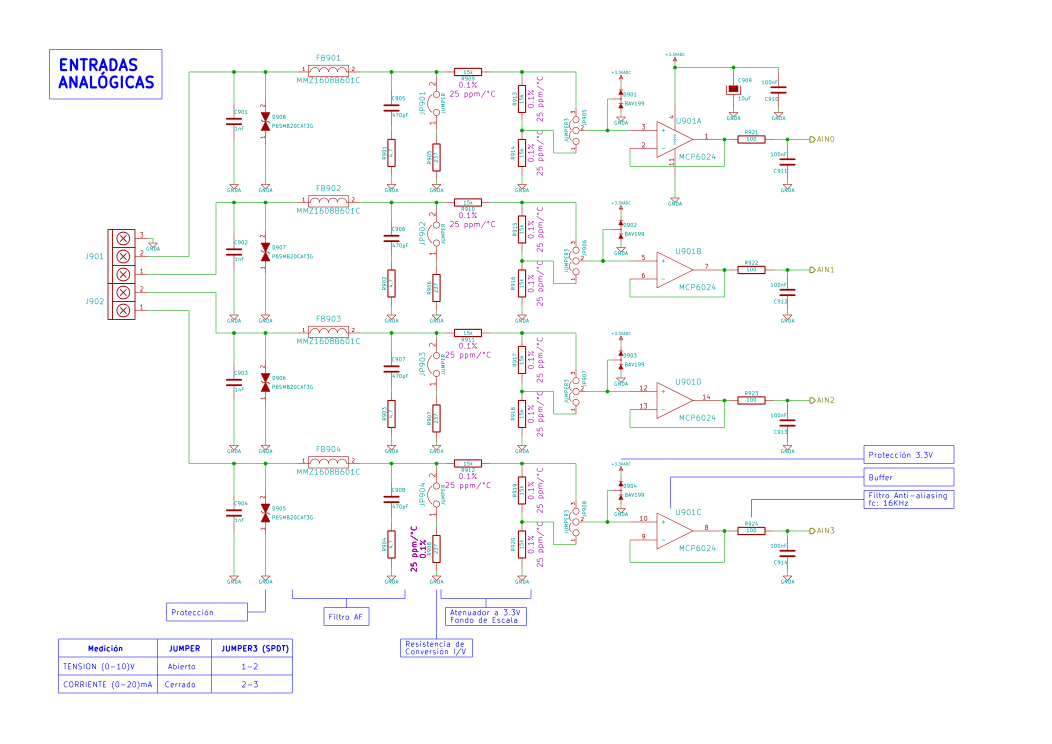The width and height of the screenshot is (1052, 744).
Task: Select the CORRIENTE (0-20)mA table cell
Action: click(107, 684)
